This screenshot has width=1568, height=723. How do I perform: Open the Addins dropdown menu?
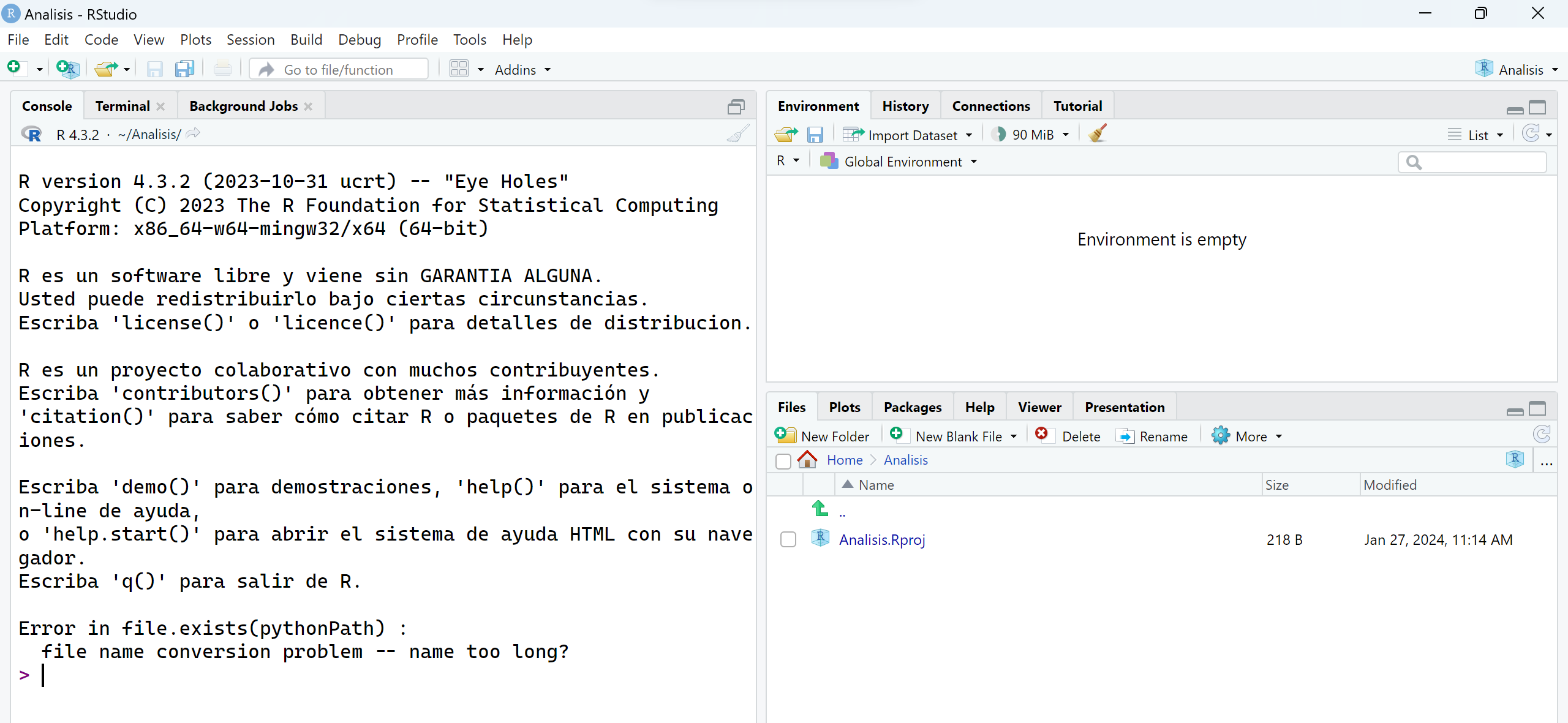pyautogui.click(x=522, y=70)
